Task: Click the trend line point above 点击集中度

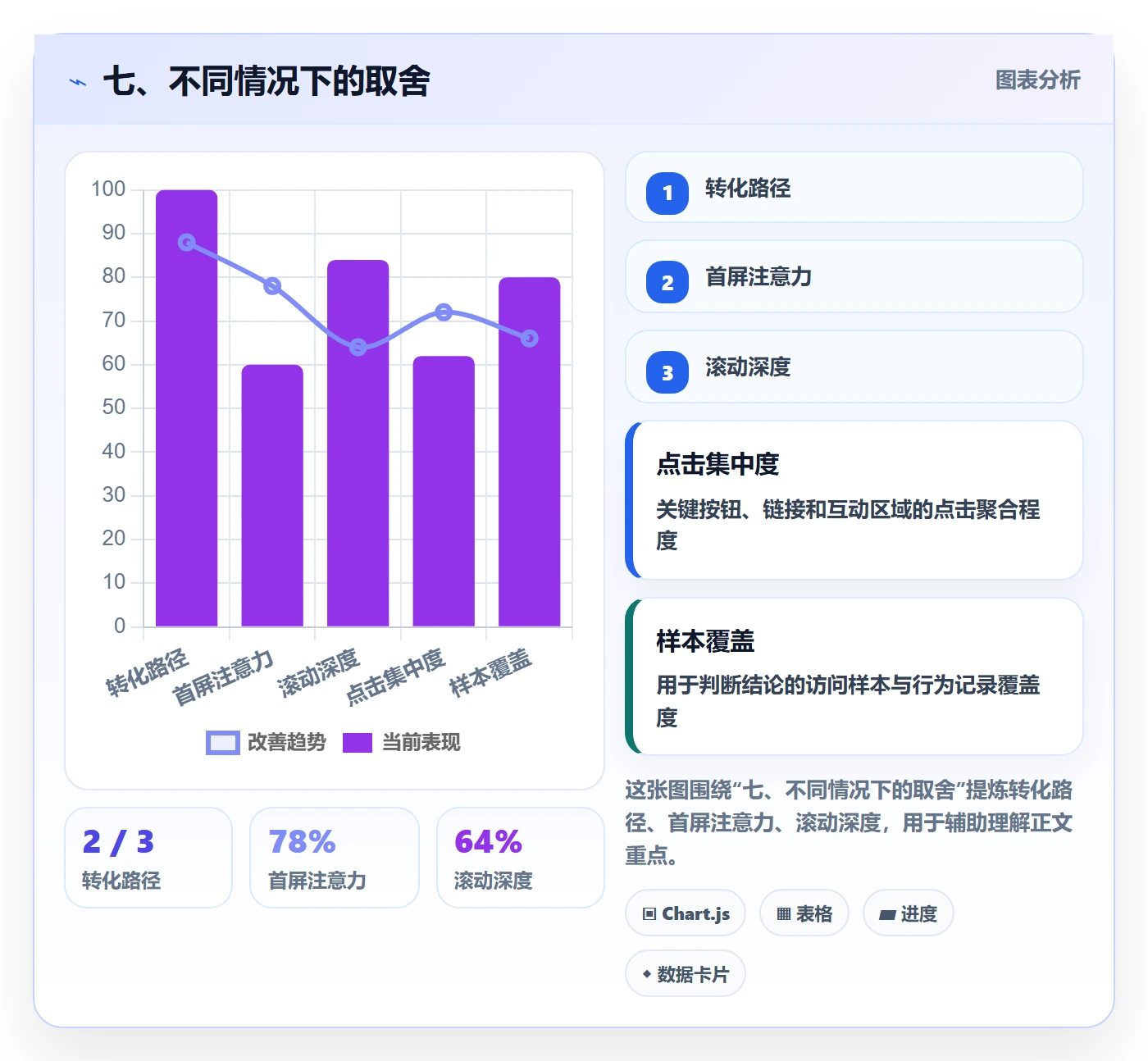Action: tap(444, 312)
